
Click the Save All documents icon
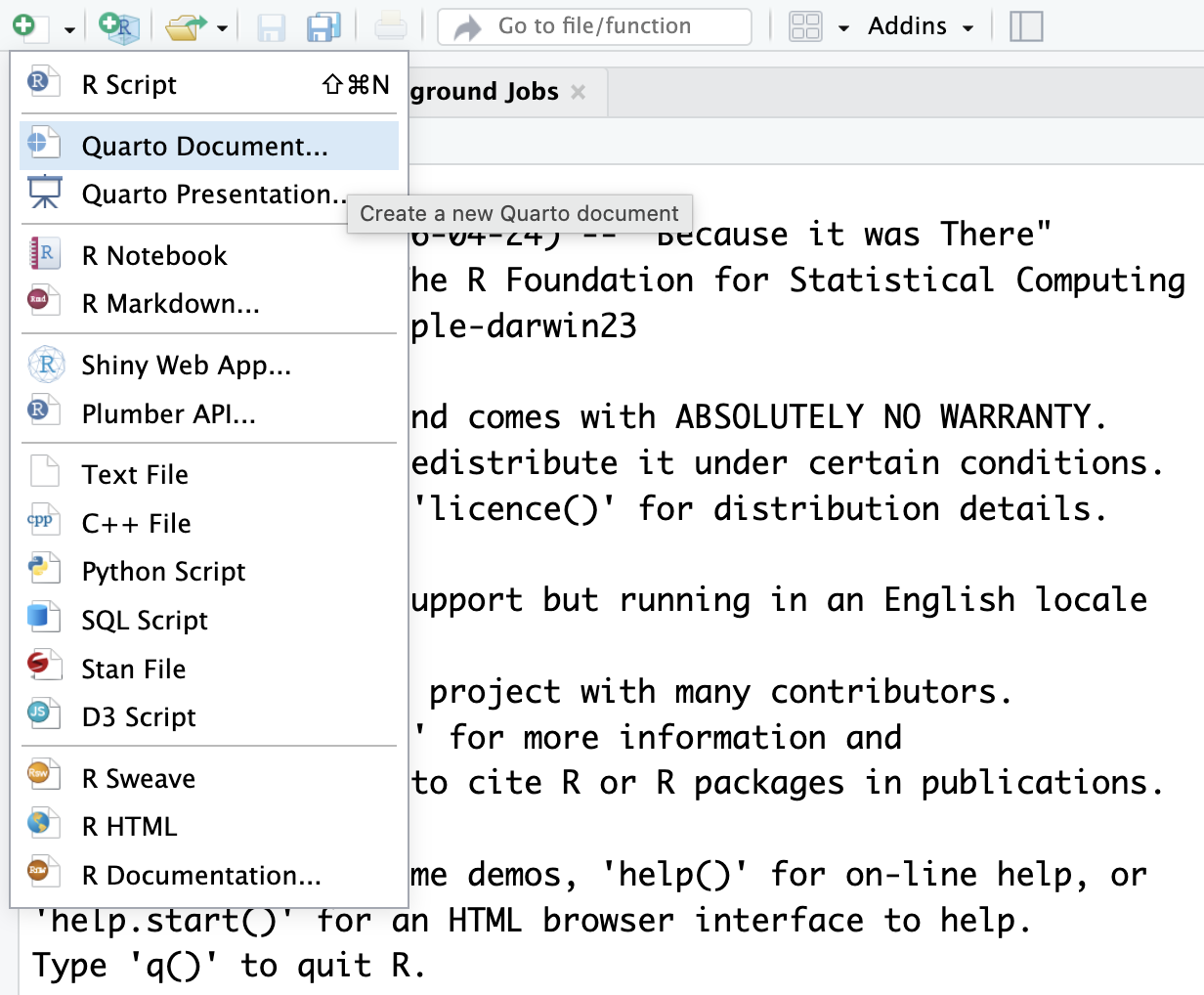[323, 26]
